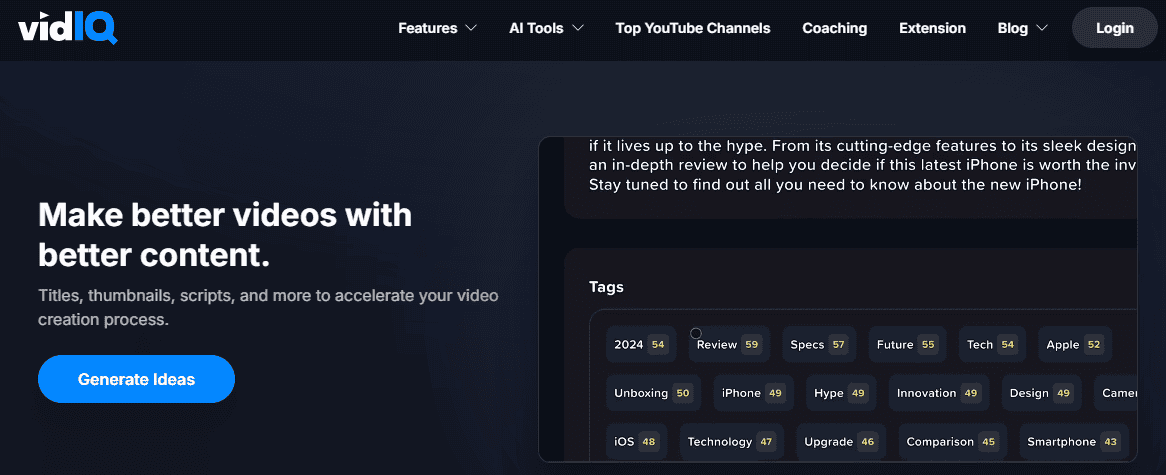Viewport: 1166px width, 475px height.
Task: Expand the Features dropdown menu
Action: [437, 28]
